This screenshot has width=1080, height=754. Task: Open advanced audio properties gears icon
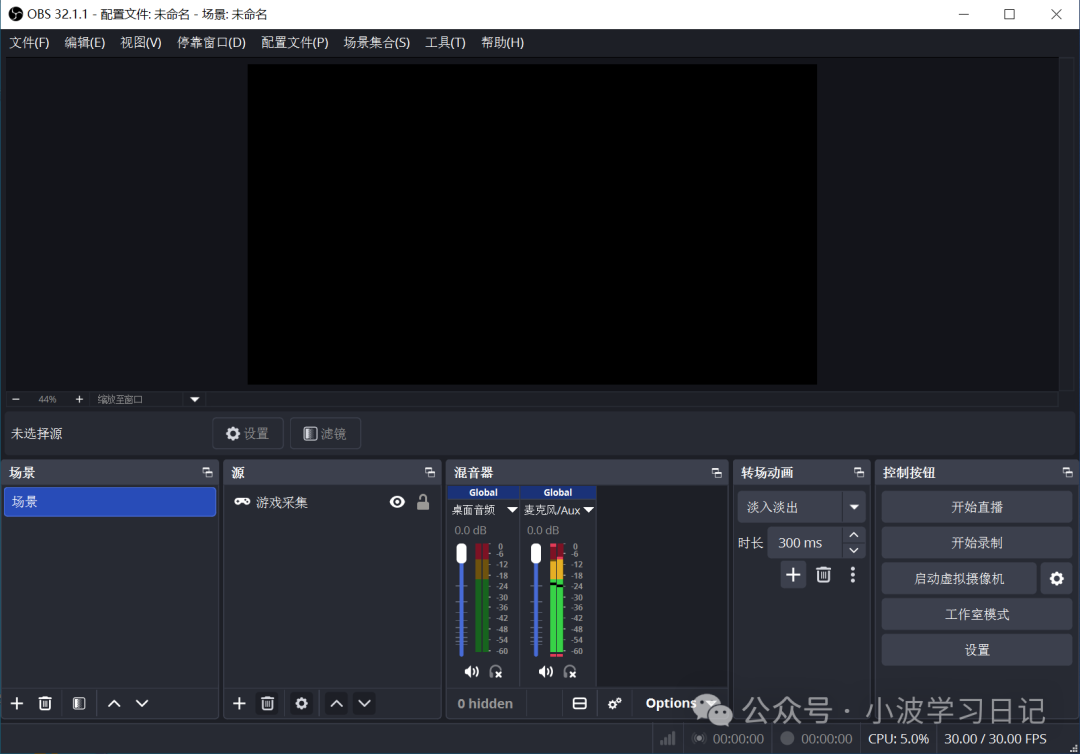[x=614, y=703]
